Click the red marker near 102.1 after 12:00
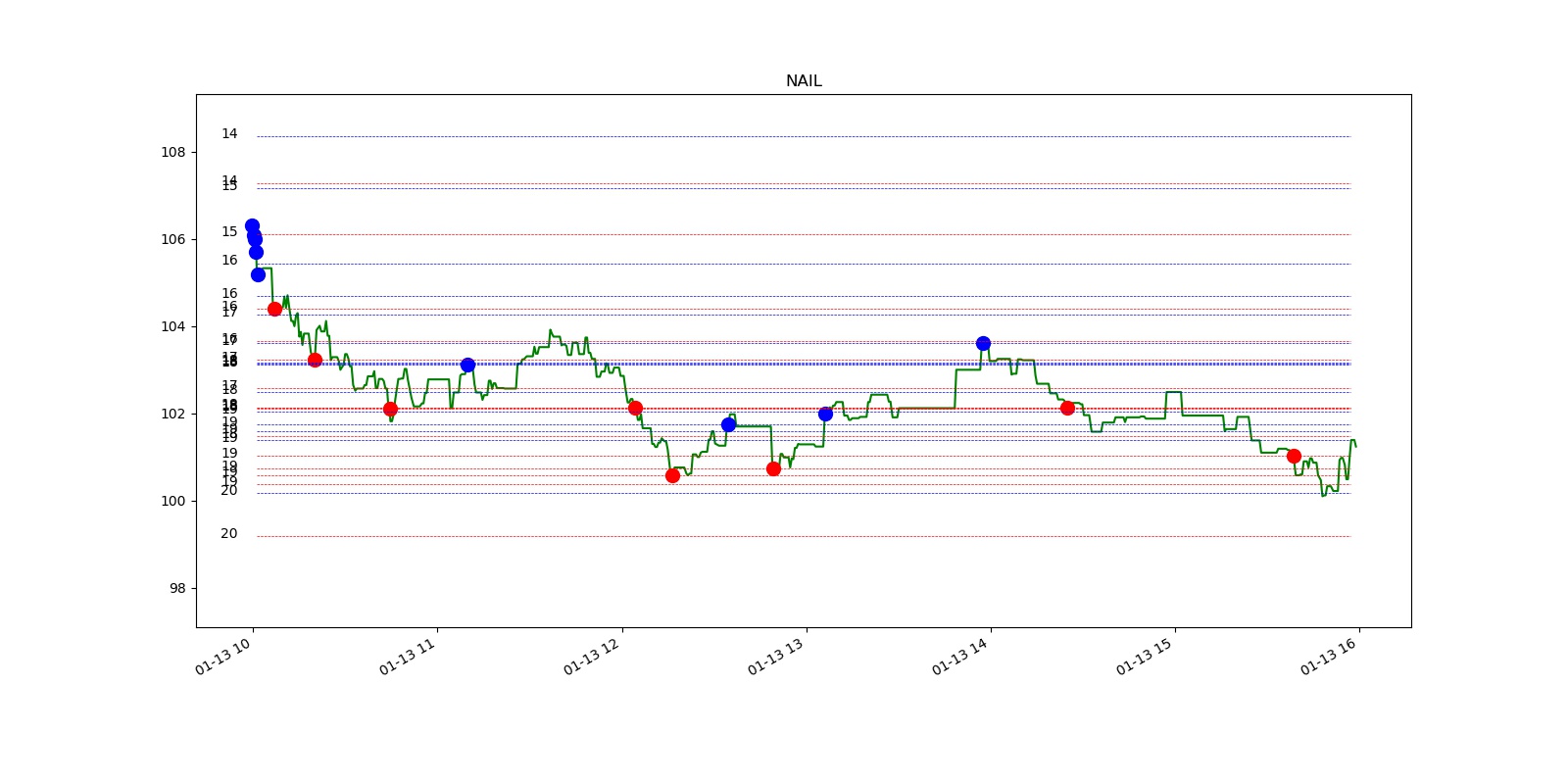The width and height of the screenshot is (1568, 784). click(635, 408)
